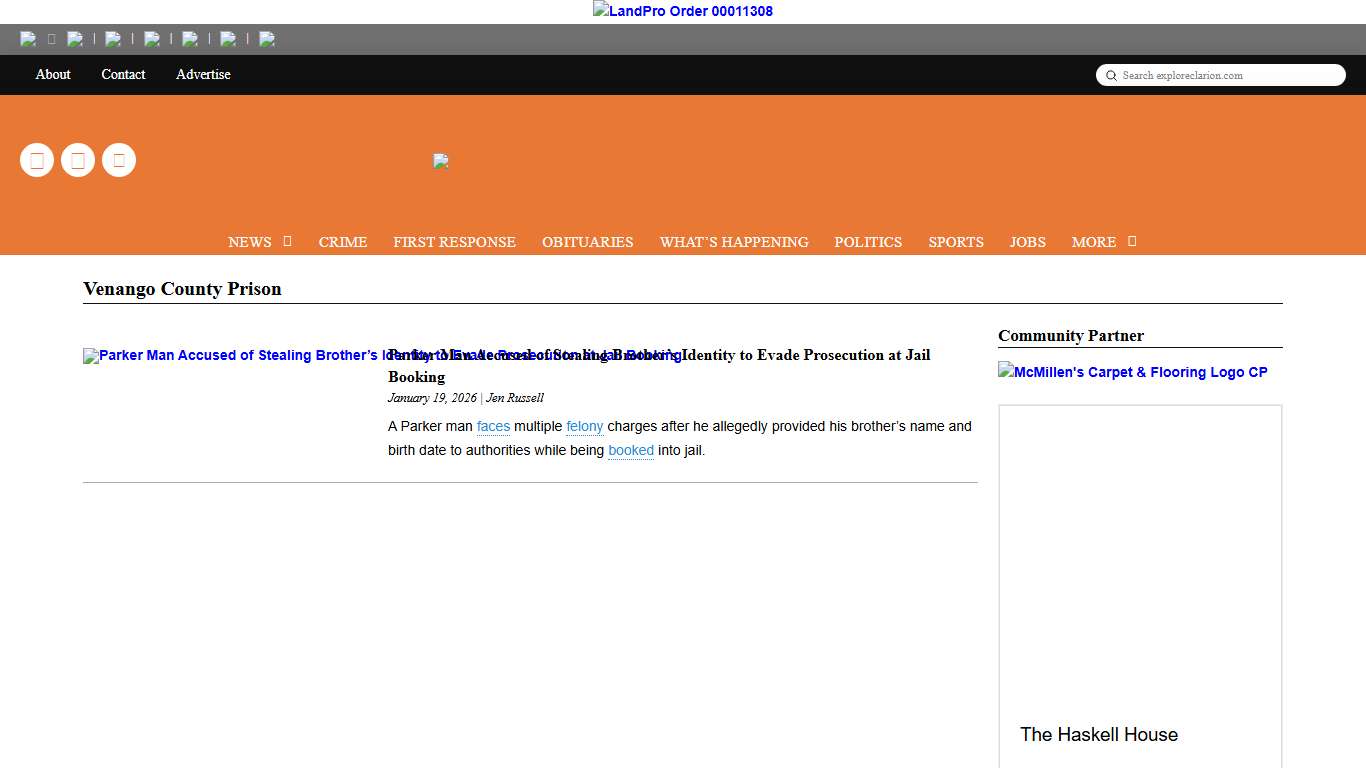Click the middle circular social icon in the orange header
The image size is (1366, 768).
point(78,160)
